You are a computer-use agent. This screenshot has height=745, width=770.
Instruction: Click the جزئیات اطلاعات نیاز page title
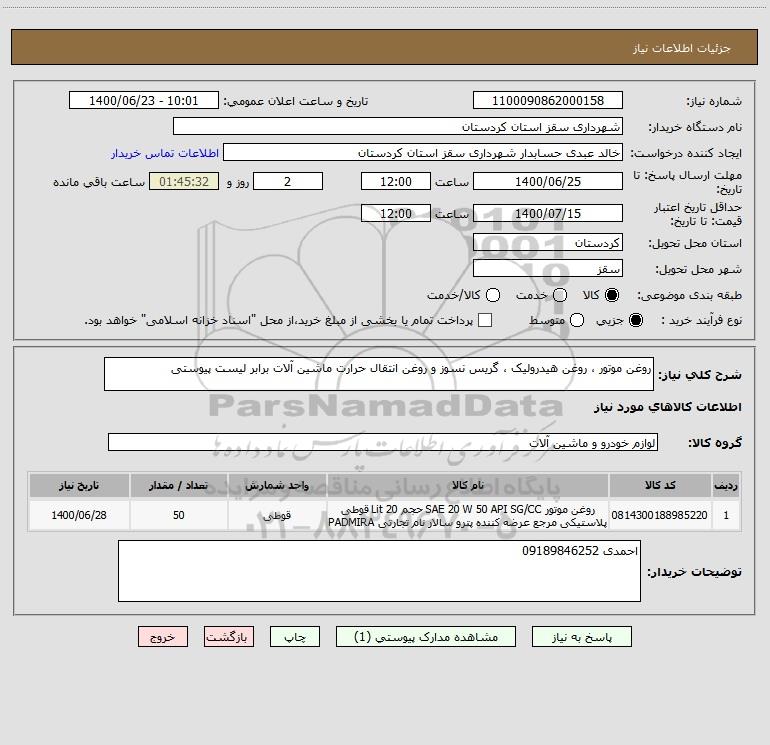[x=682, y=48]
